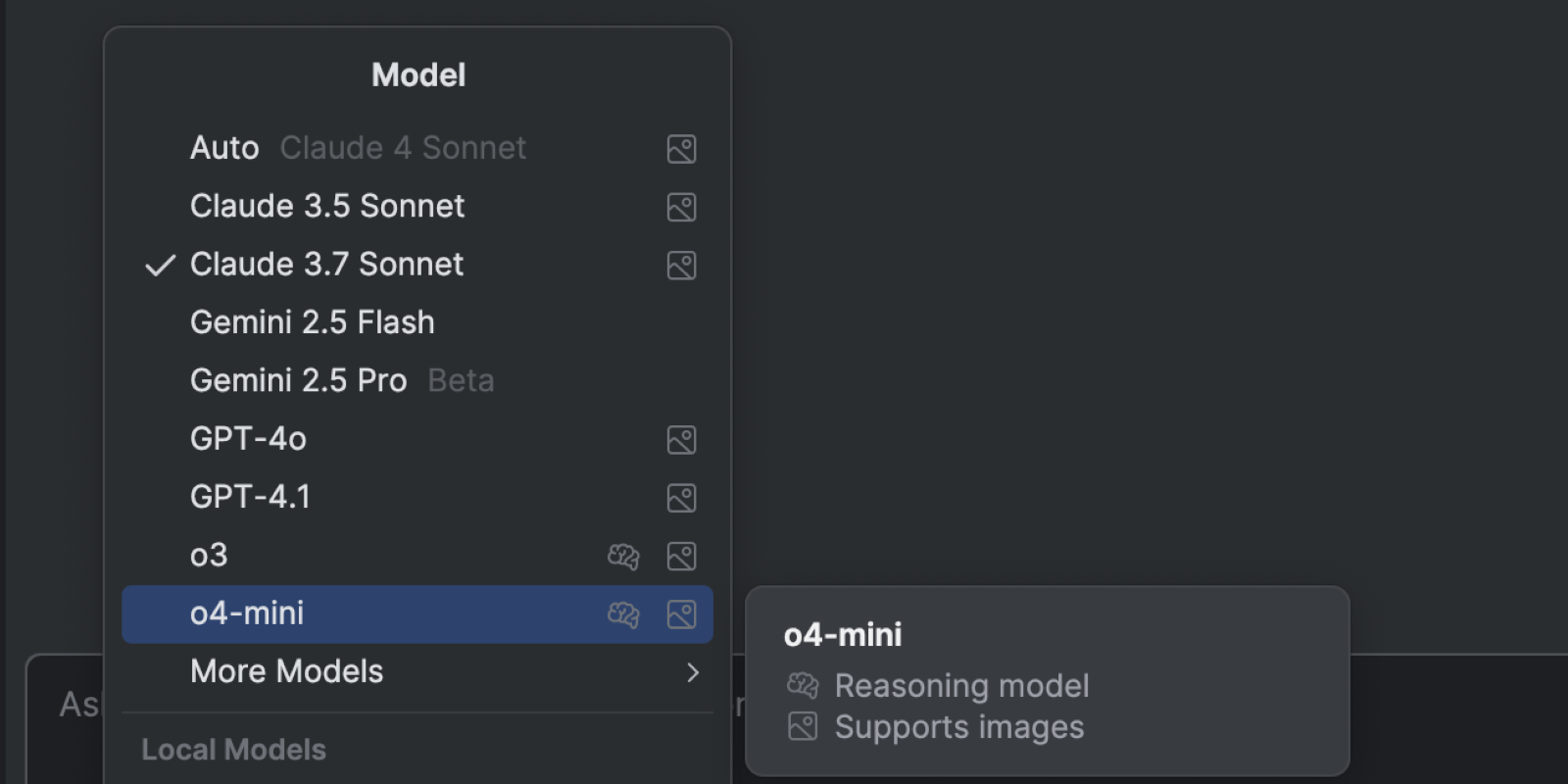Screen dimensions: 1568x784
Task: Click image icon beside GPT-4.1
Action: tap(681, 498)
